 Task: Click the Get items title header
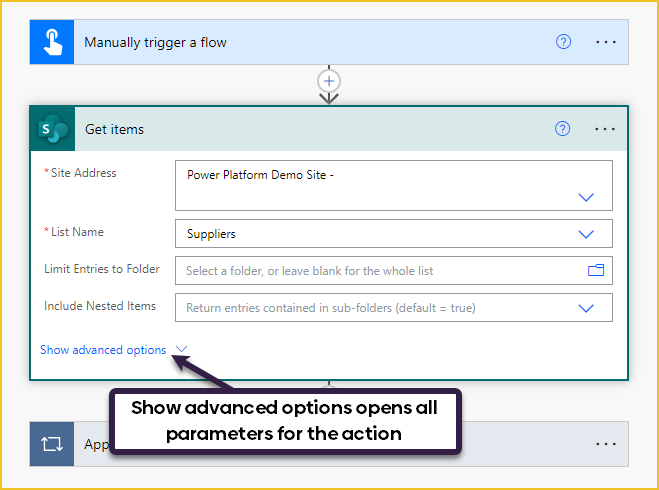pos(114,129)
